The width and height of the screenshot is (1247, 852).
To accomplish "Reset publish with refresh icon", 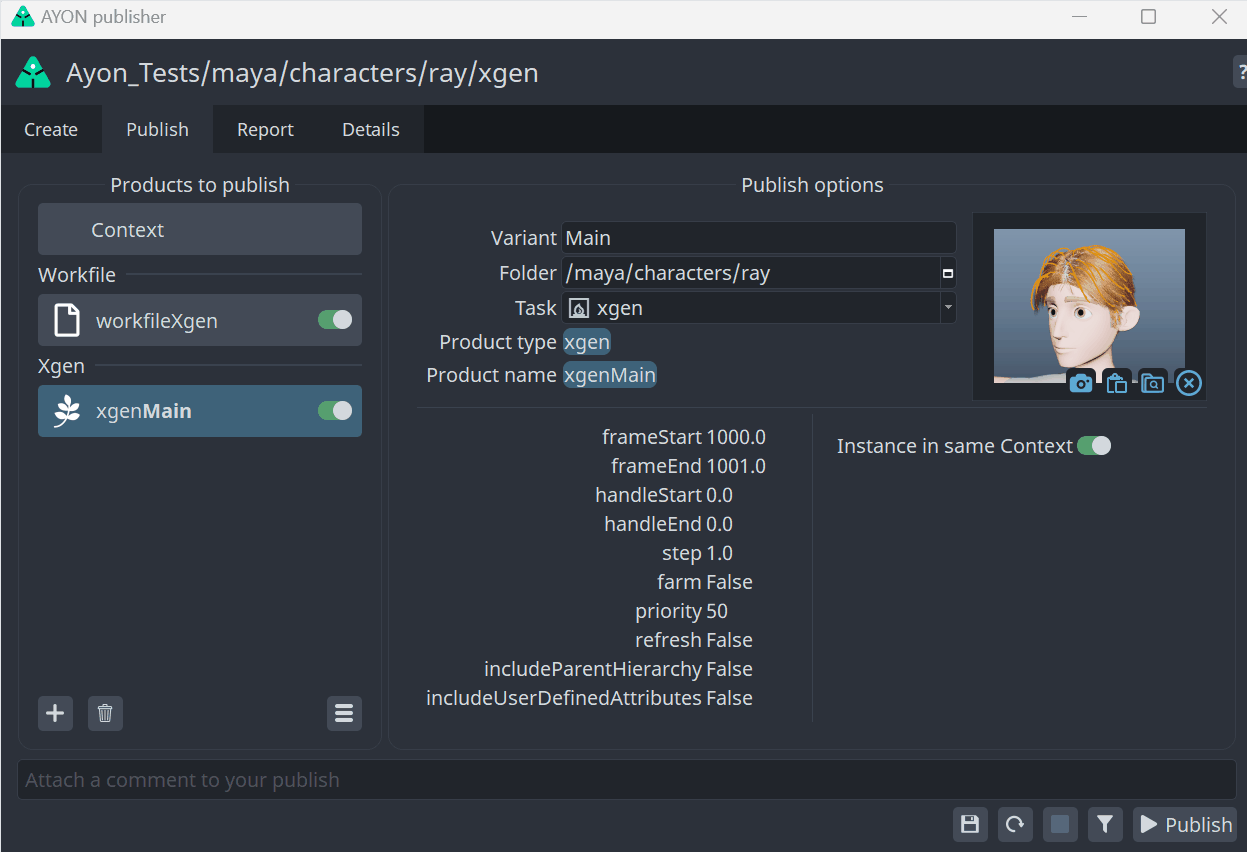I will click(1015, 824).
